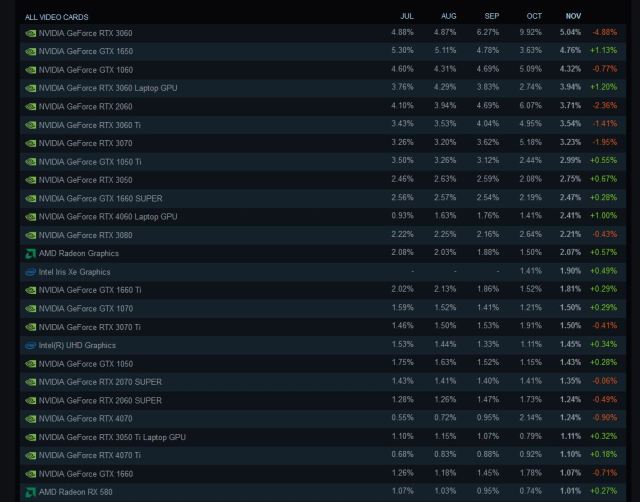This screenshot has width=640, height=502.
Task: Click NVIDIA logo beside GeForce RTX 3060
Action: pos(31,32)
